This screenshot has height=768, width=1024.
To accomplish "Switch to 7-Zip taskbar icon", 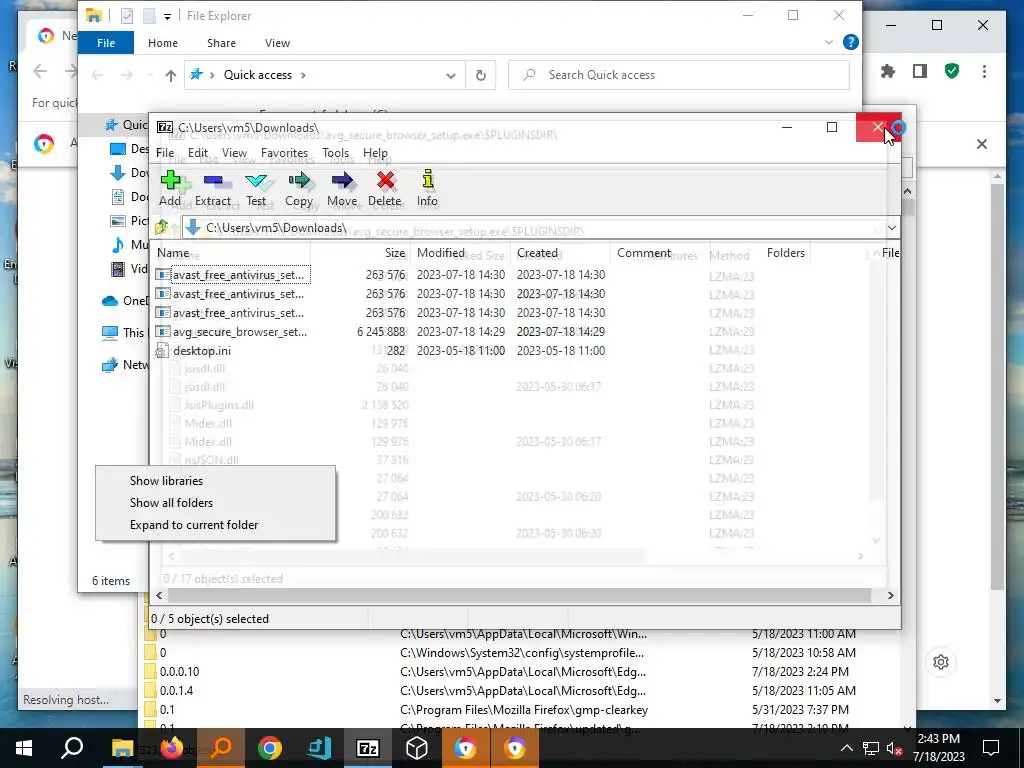I will tap(368, 748).
